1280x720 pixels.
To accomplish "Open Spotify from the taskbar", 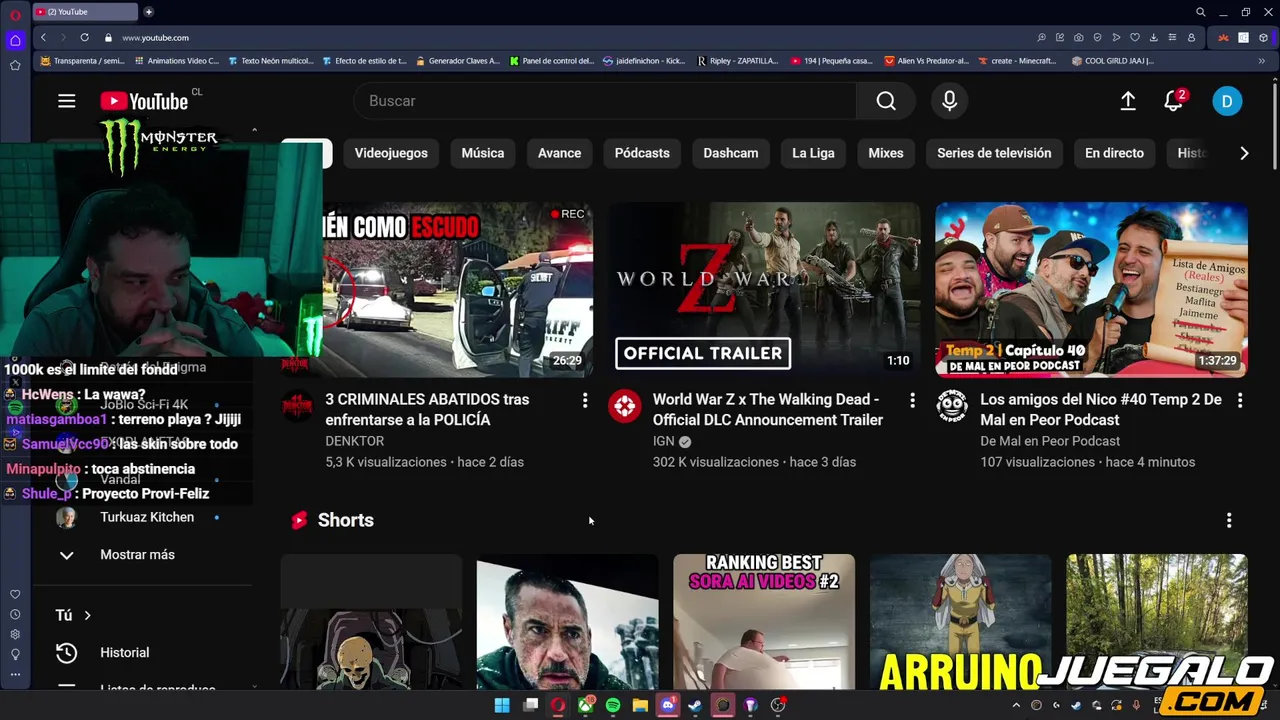I will (613, 705).
